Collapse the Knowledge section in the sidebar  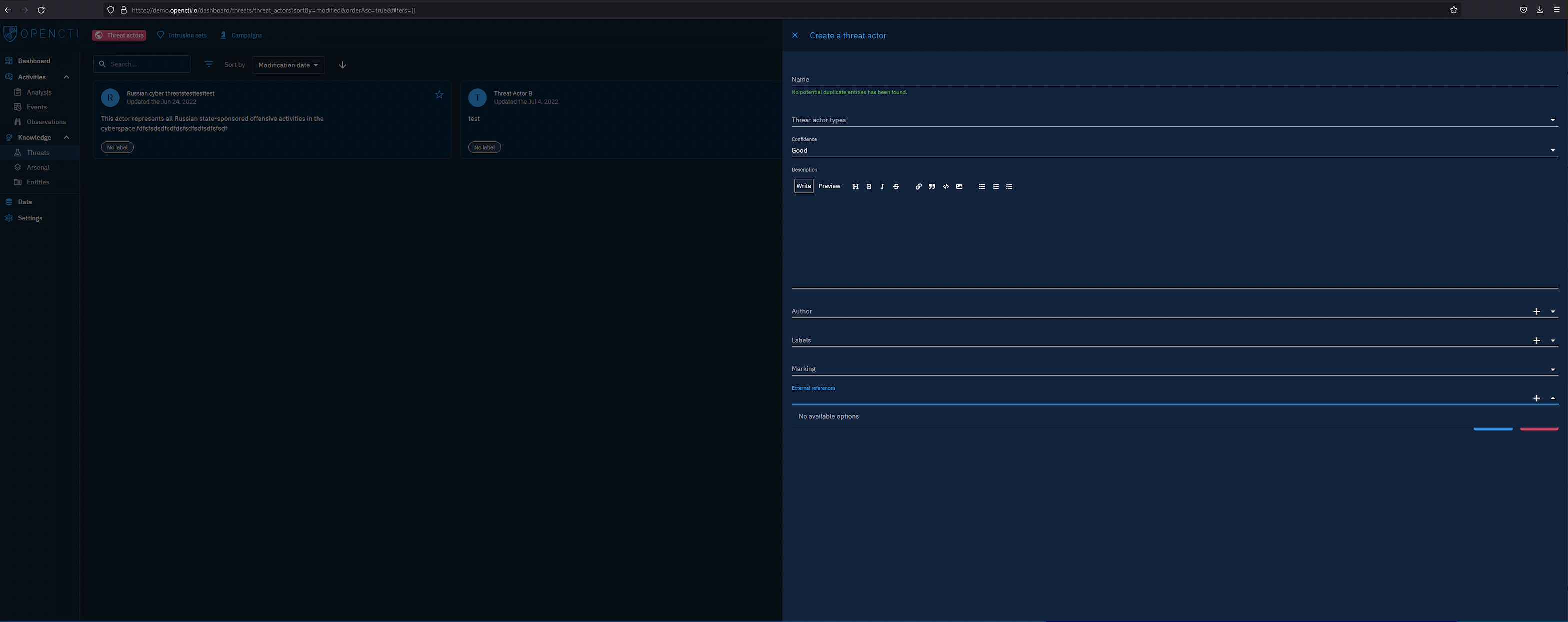66,137
